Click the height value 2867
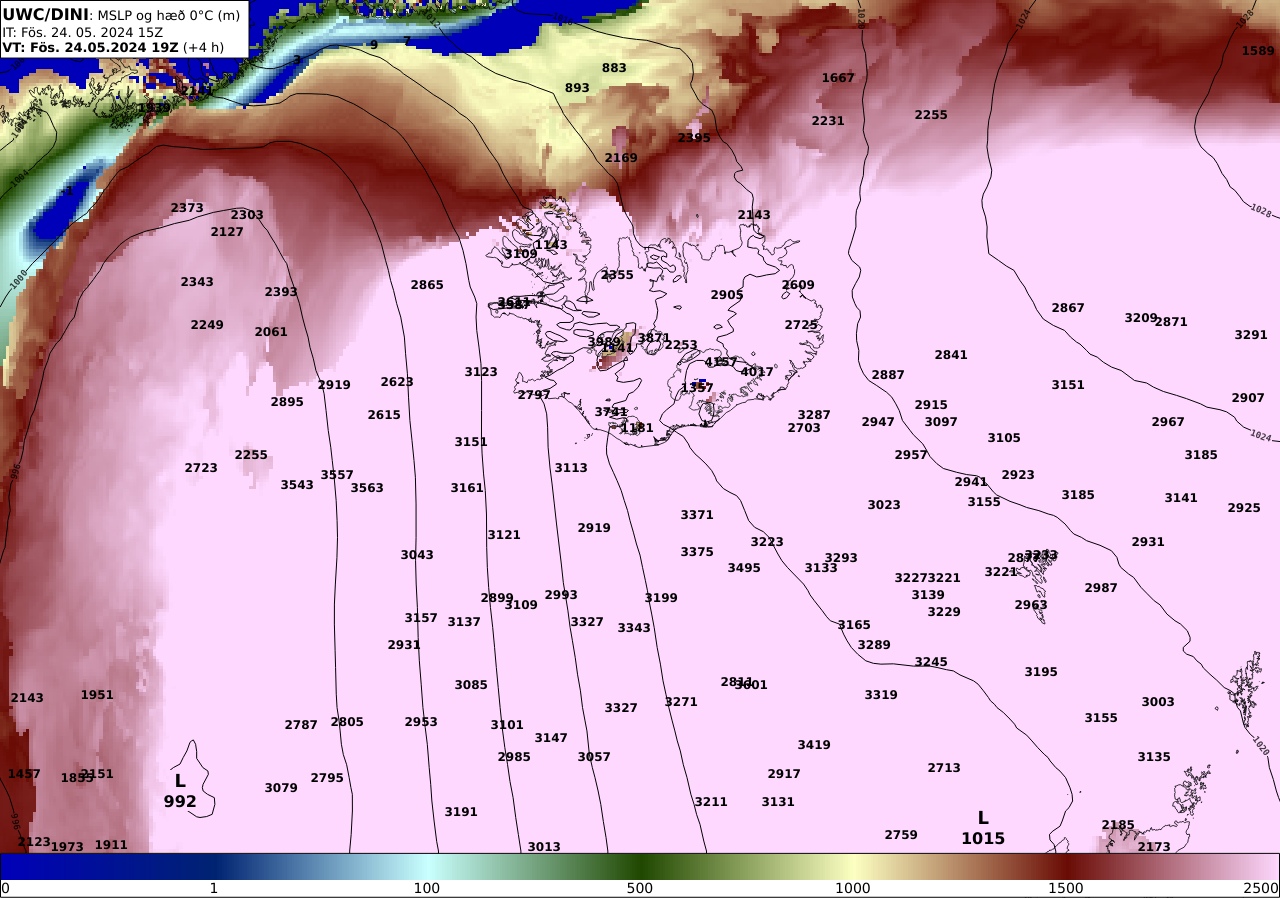Image resolution: width=1280 pixels, height=898 pixels. [1068, 308]
